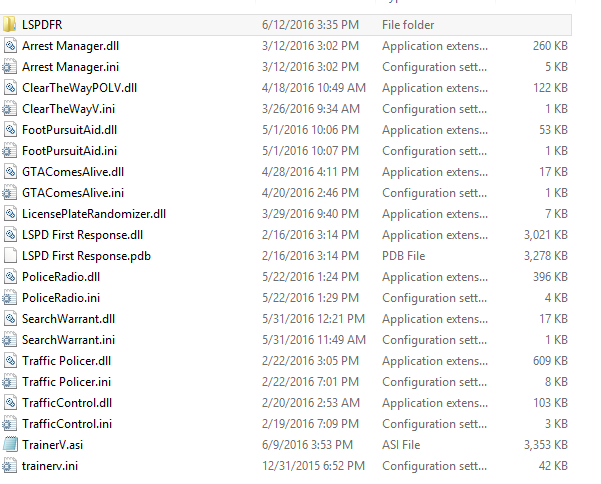Select the file name TrainerV.asi
601x484 pixels.
coord(53,445)
